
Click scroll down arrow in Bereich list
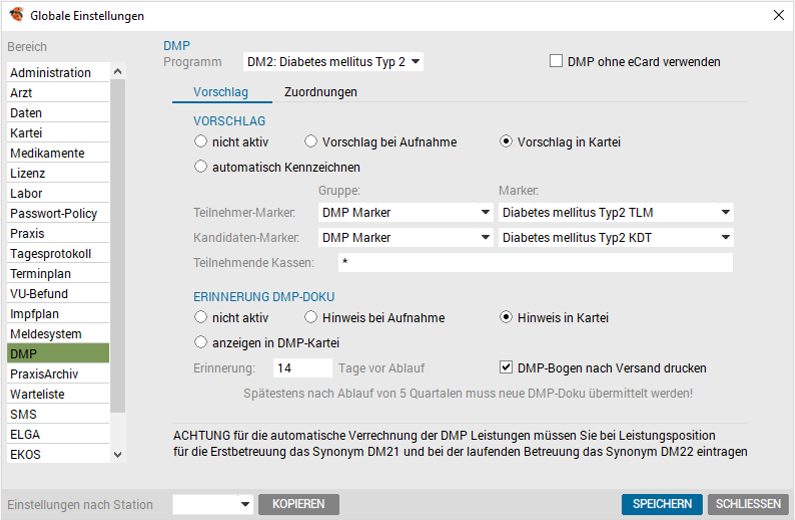[118, 455]
